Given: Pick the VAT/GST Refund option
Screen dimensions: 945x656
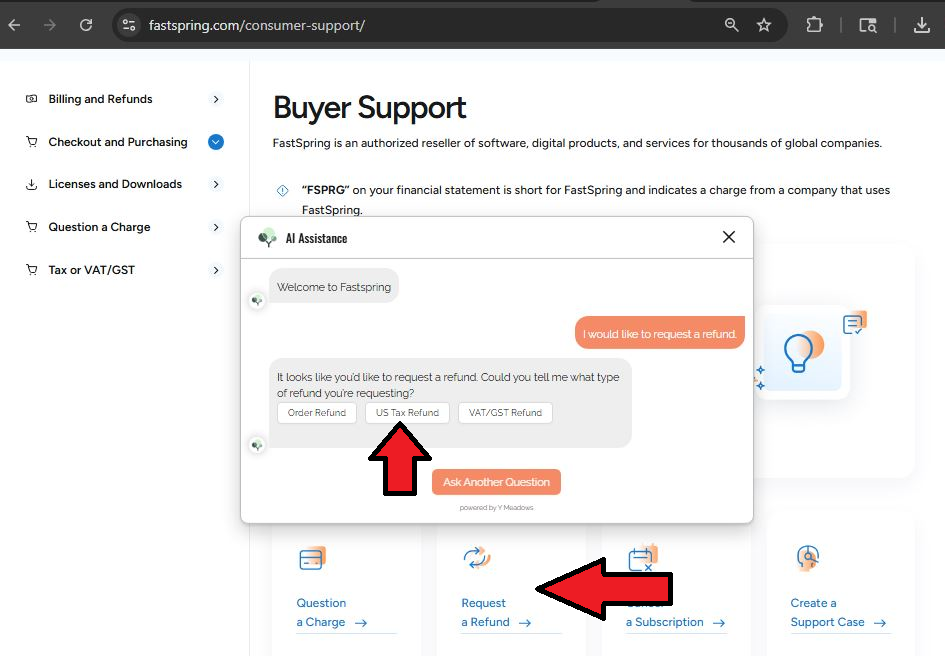Looking at the screenshot, I should 505,413.
